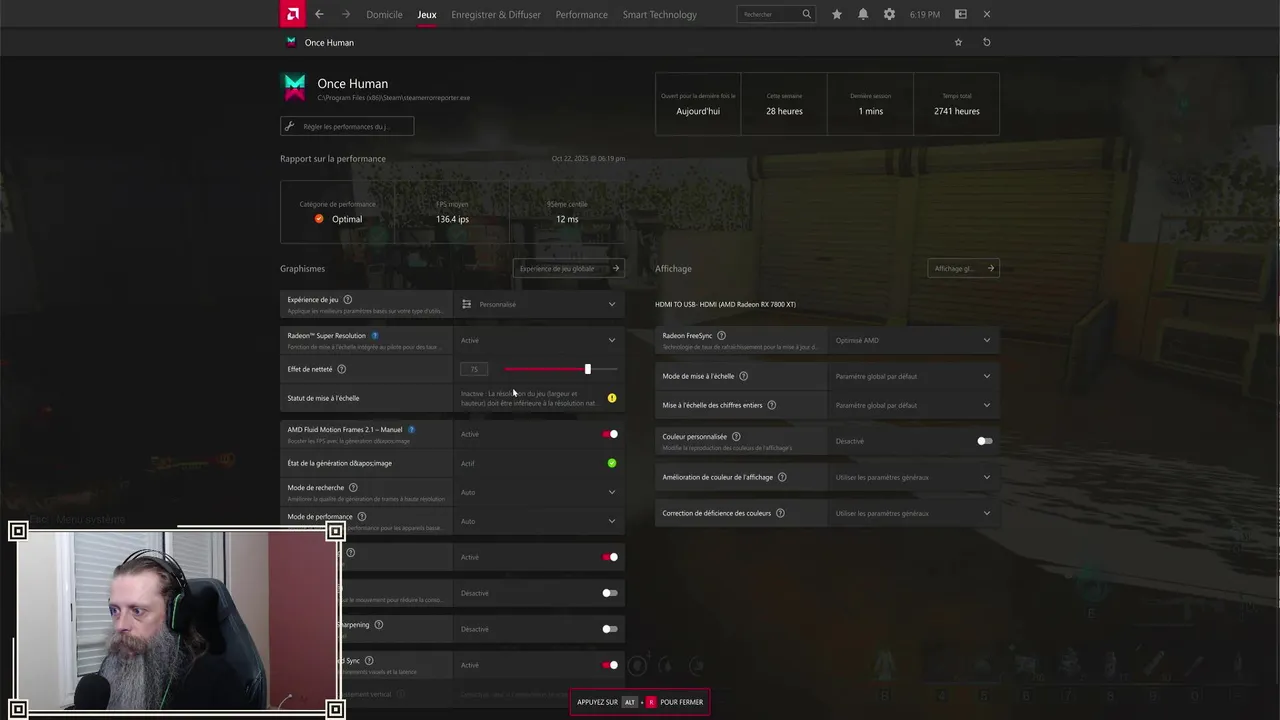Click the 136.4 ips average FPS value
Image resolution: width=1280 pixels, height=720 pixels.
pos(452,219)
